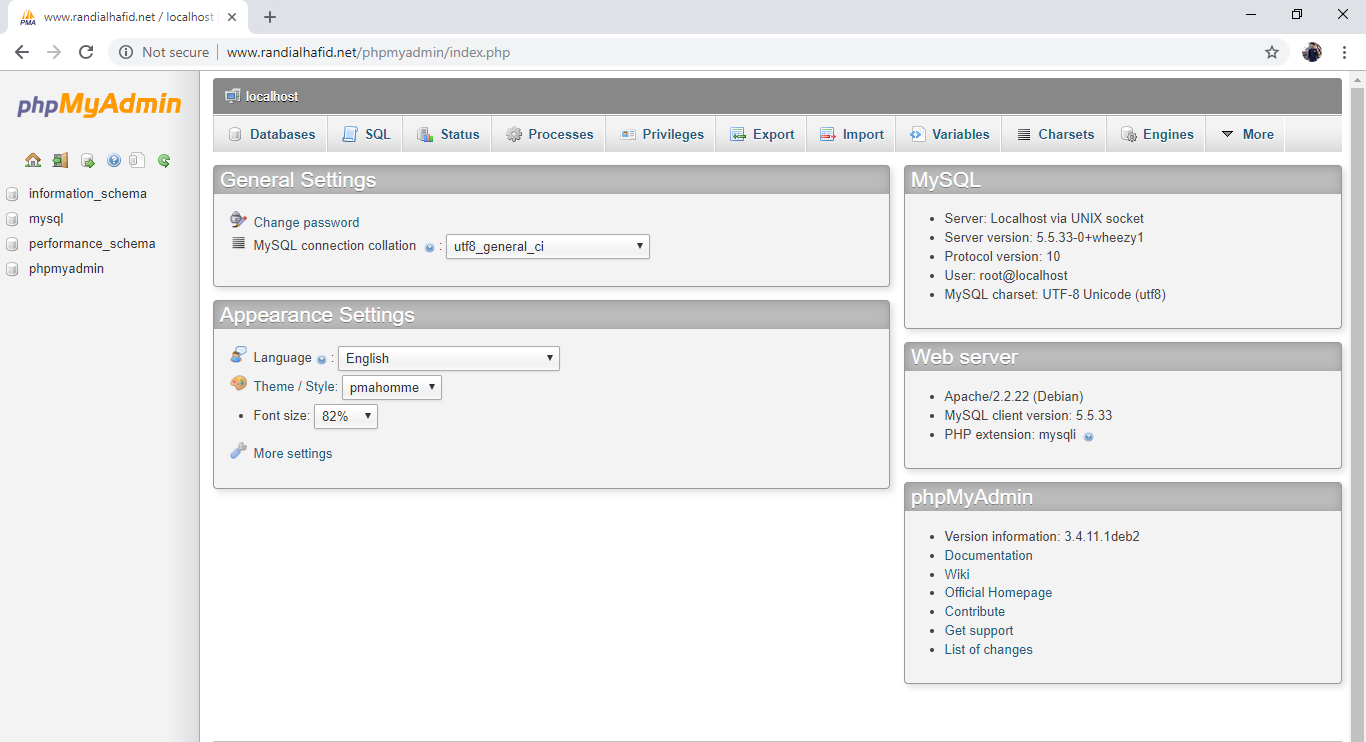This screenshot has width=1366, height=742.
Task: Click Server version 5.5.33-0+wheezy1 text
Action: [x=1044, y=237]
